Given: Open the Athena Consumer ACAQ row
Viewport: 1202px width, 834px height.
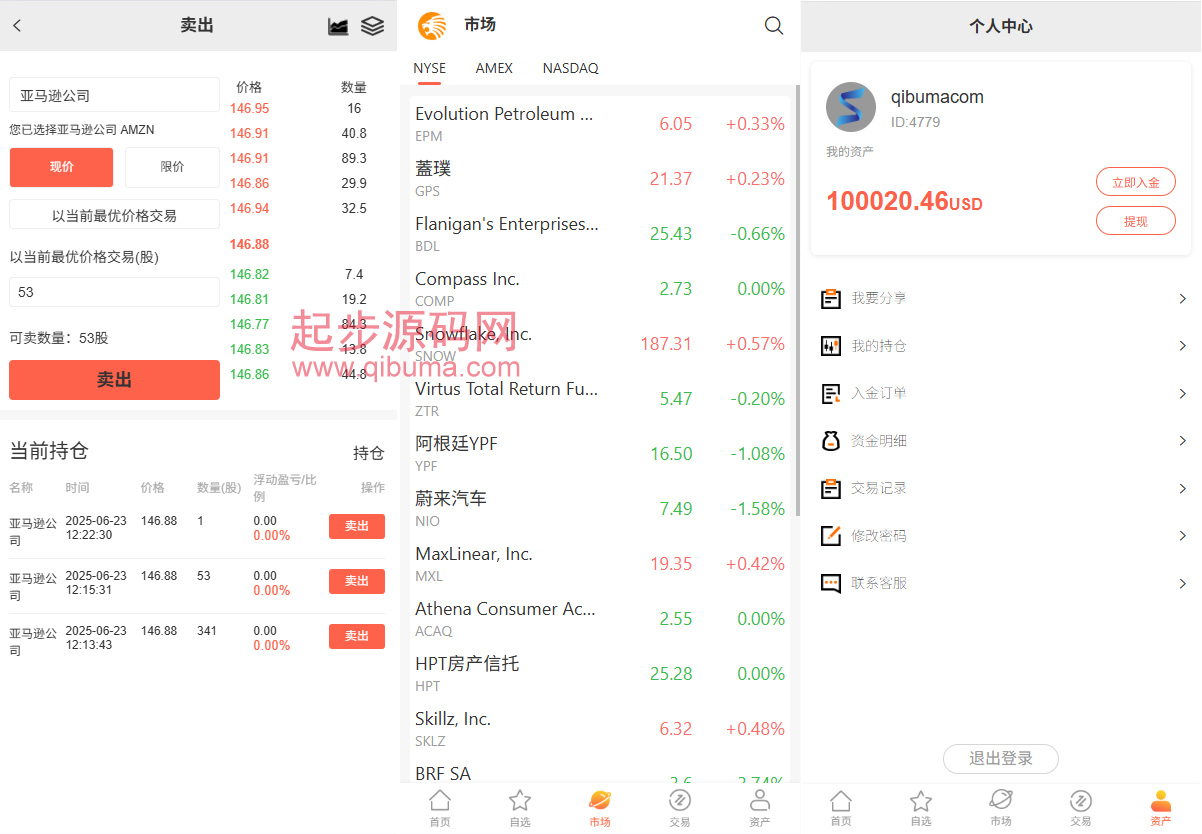Looking at the screenshot, I should tap(599, 619).
